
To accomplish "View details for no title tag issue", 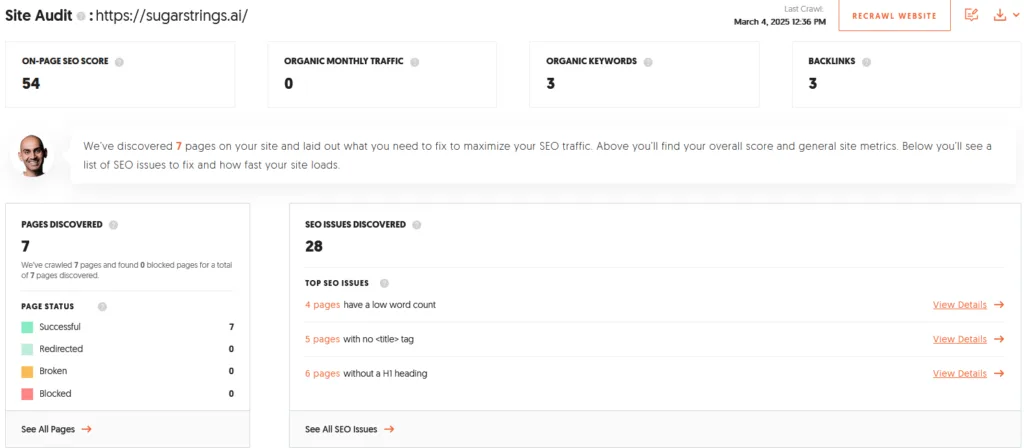I will click(x=959, y=339).
